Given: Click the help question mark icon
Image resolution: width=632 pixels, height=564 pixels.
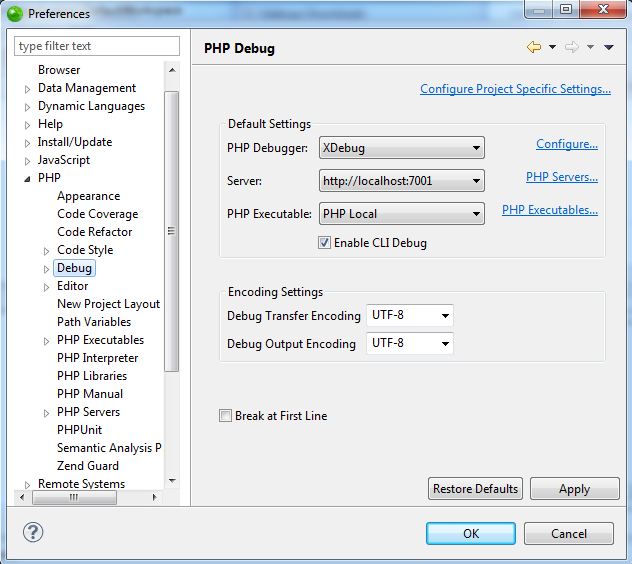Looking at the screenshot, I should tap(33, 532).
